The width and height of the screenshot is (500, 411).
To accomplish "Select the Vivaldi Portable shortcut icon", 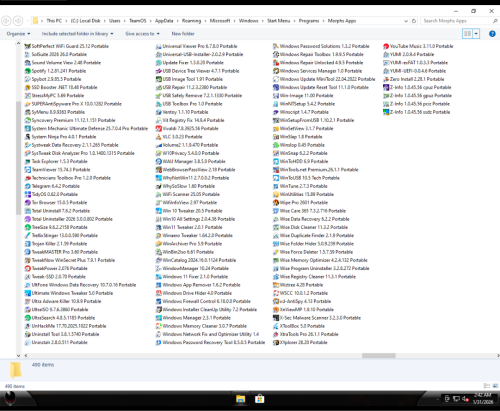I will pos(159,128).
